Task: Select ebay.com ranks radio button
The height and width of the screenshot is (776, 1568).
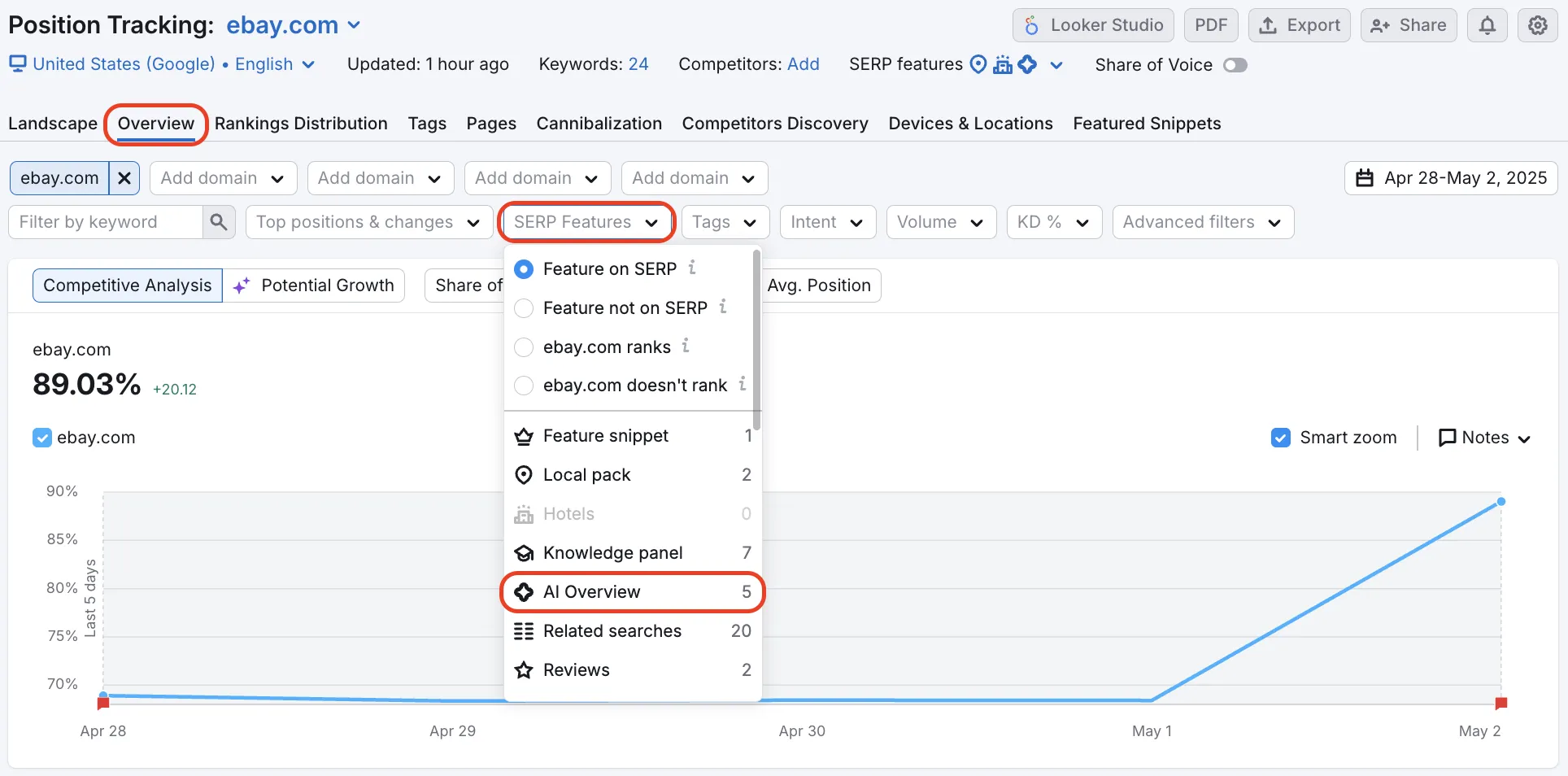Action: [x=524, y=347]
